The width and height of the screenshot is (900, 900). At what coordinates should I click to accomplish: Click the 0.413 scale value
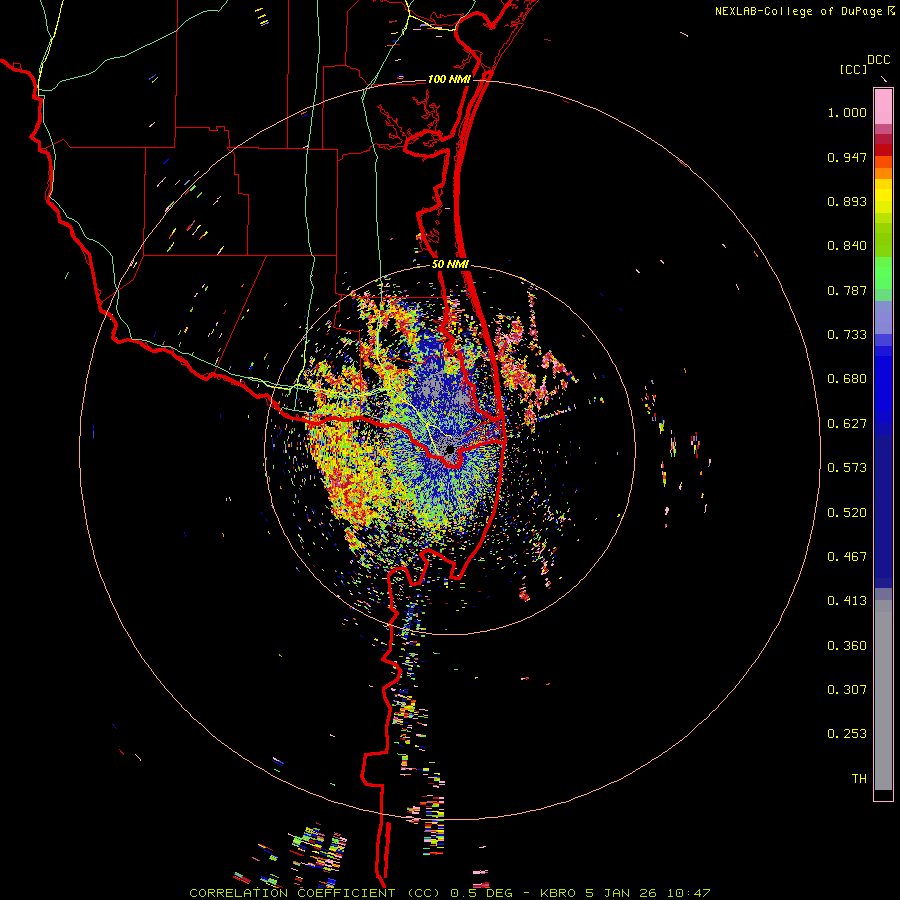(x=847, y=601)
